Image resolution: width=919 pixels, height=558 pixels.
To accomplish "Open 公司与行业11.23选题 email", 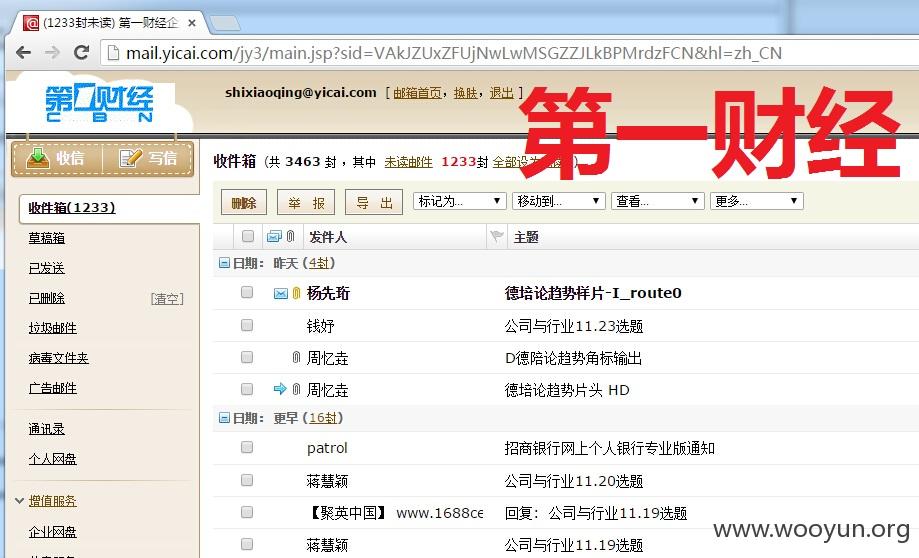I will tap(574, 326).
